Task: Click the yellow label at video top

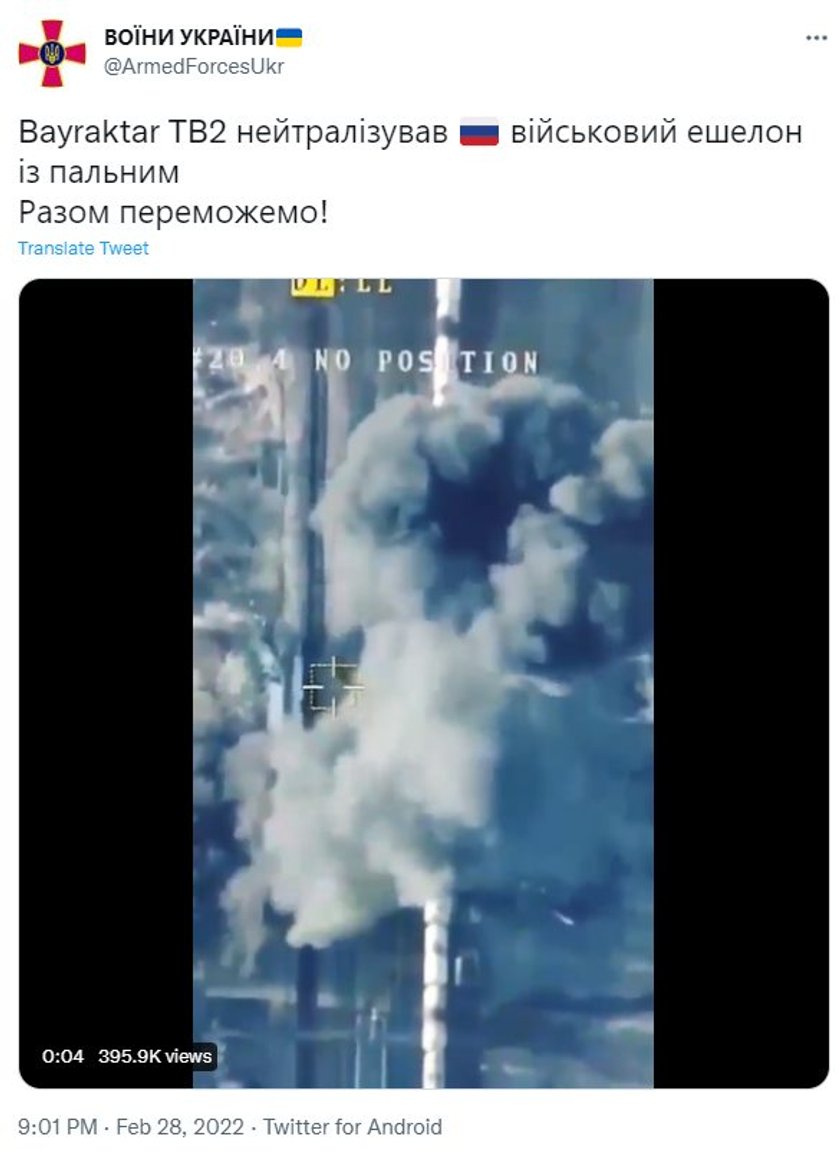Action: point(313,286)
